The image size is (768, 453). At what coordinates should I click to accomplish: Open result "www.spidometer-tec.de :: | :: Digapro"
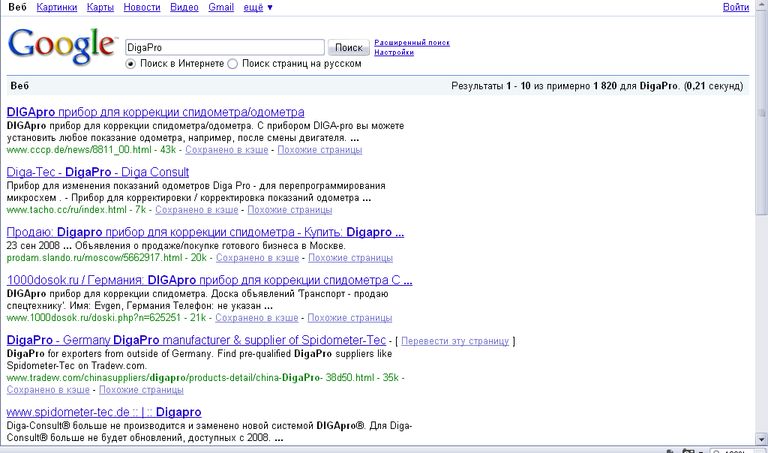pos(104,412)
